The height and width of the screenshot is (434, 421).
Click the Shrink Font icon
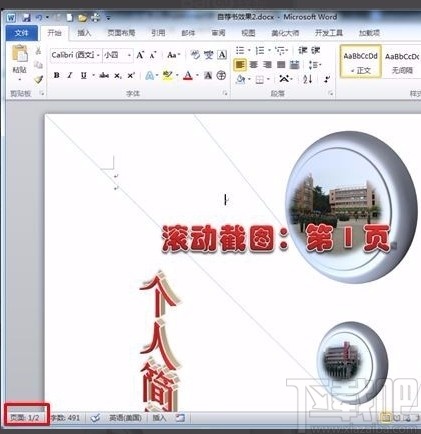[153, 55]
